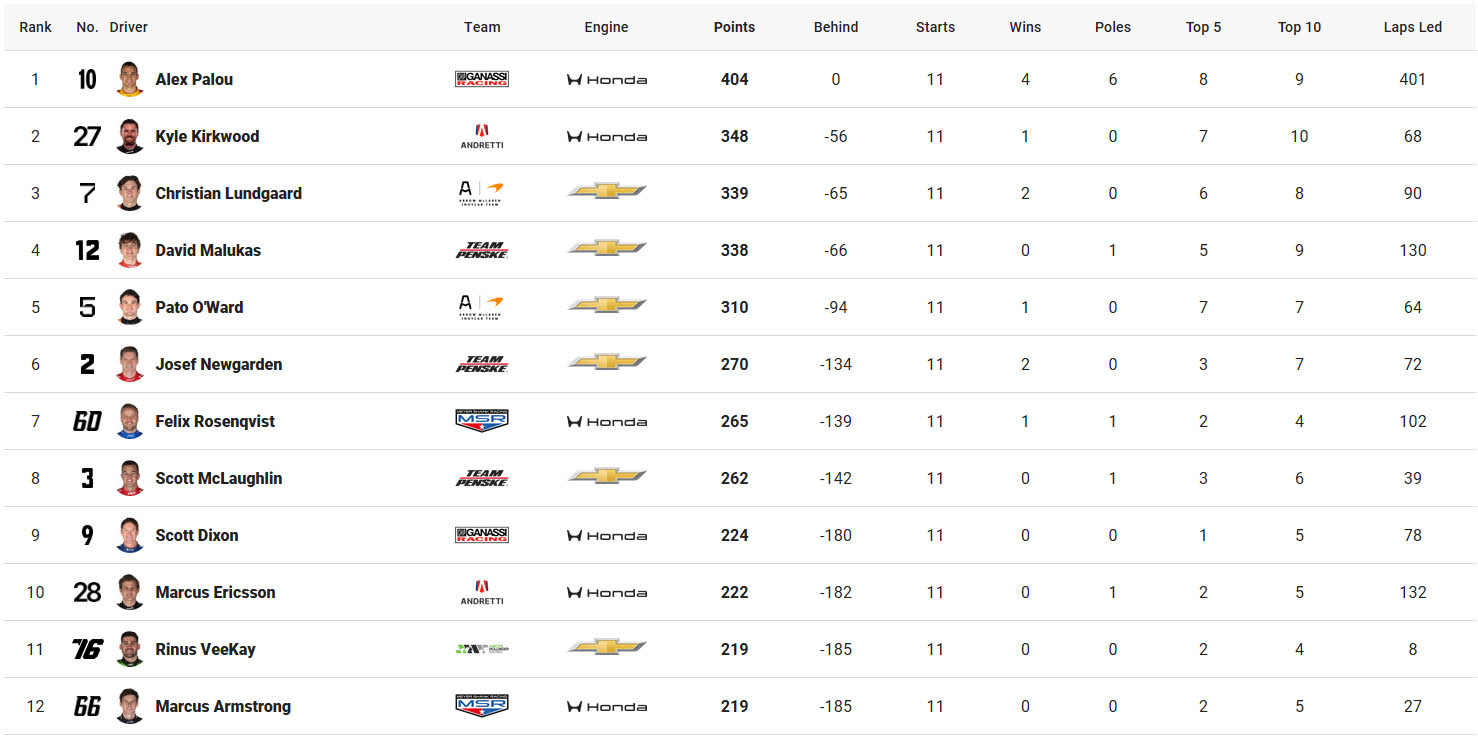This screenshot has width=1478, height=738.
Task: Open Marcus Ericsson's driver profile link
Action: click(x=215, y=592)
